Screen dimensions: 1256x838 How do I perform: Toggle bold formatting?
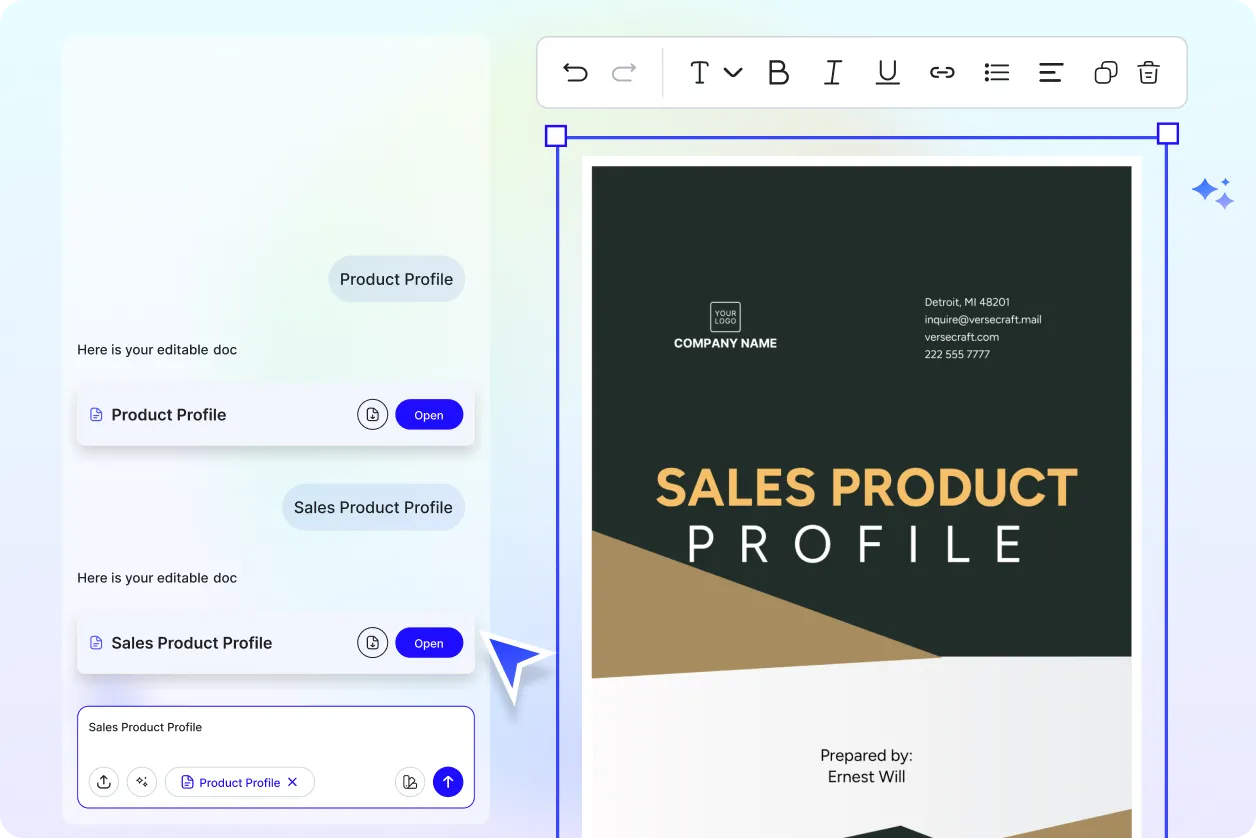point(778,72)
